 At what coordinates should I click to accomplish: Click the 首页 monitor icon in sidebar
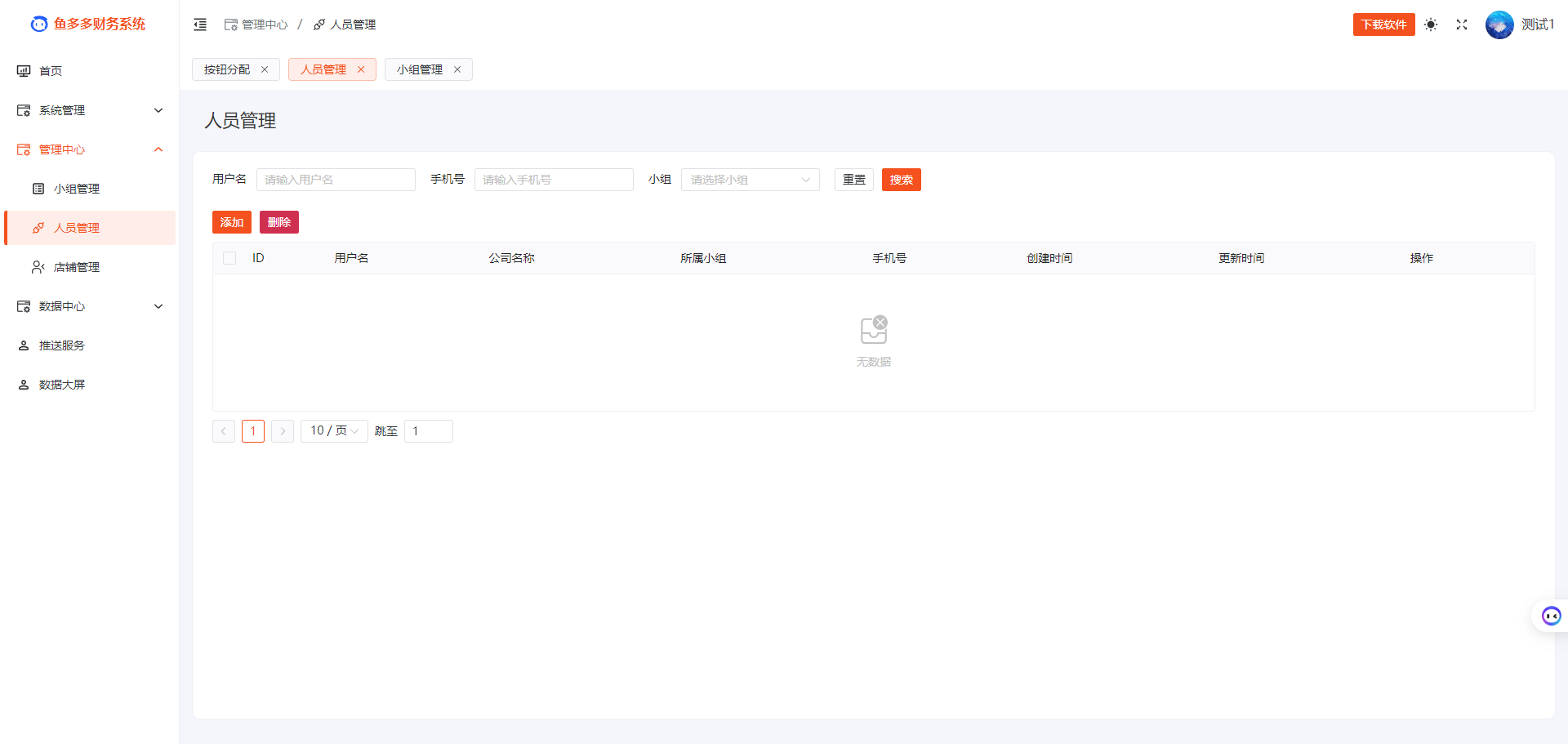click(x=24, y=71)
